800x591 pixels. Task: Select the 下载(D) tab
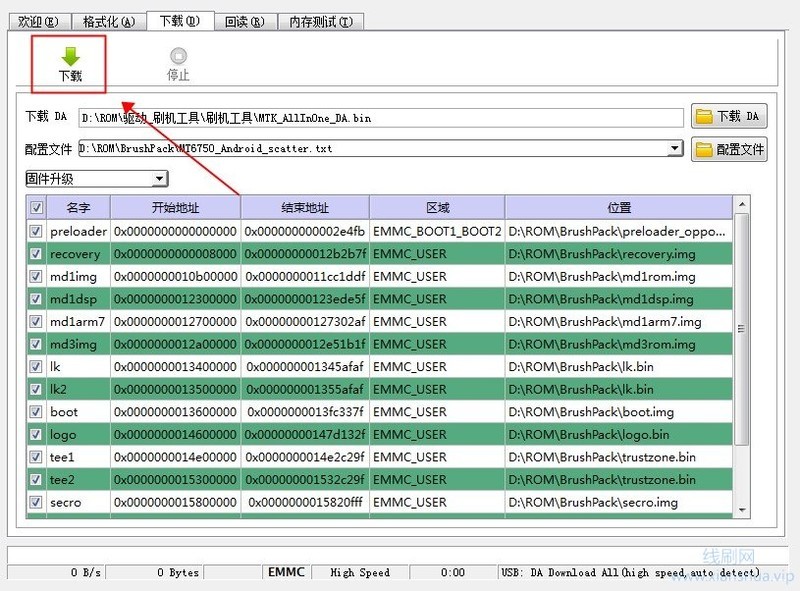180,21
